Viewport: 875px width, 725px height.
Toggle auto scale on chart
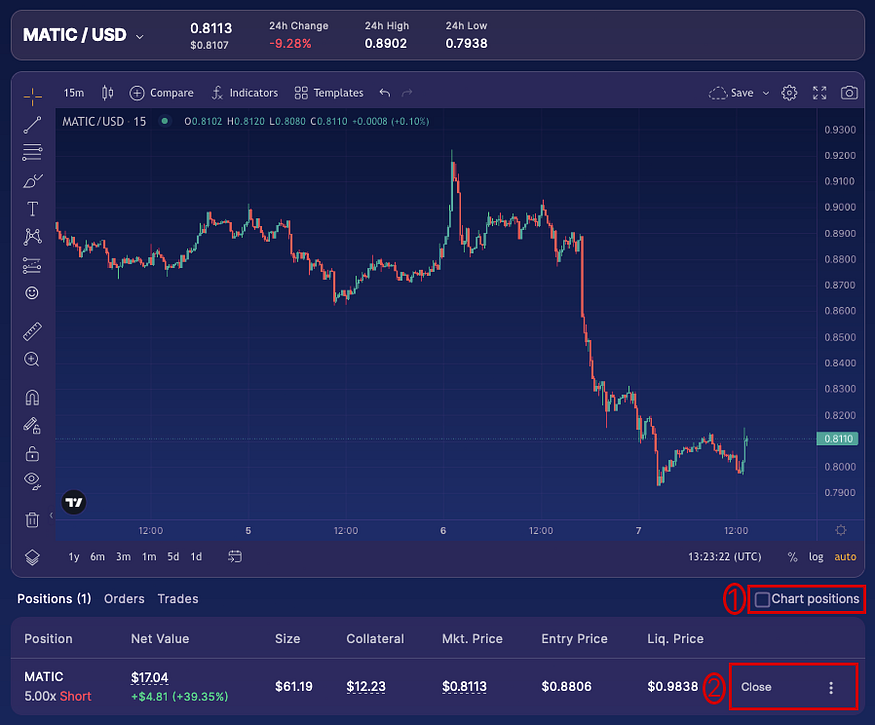tap(845, 556)
